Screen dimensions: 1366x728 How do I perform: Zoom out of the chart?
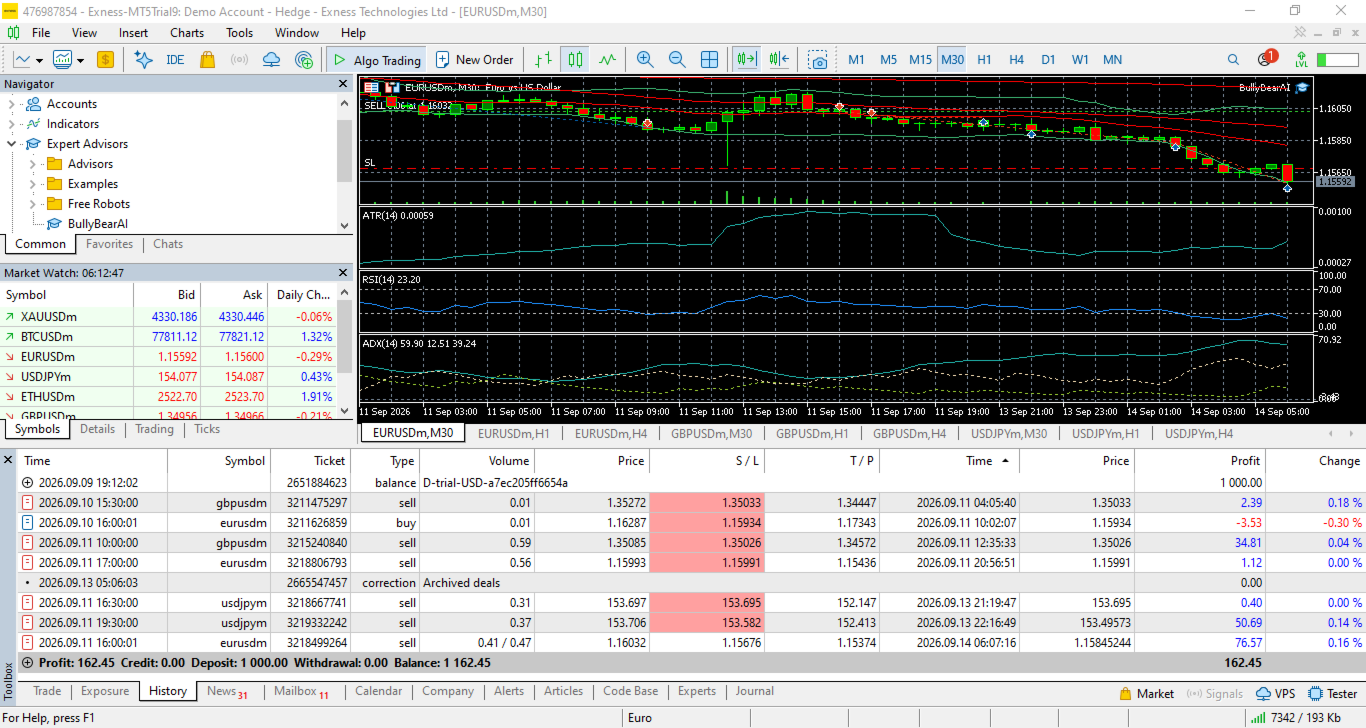(x=677, y=59)
